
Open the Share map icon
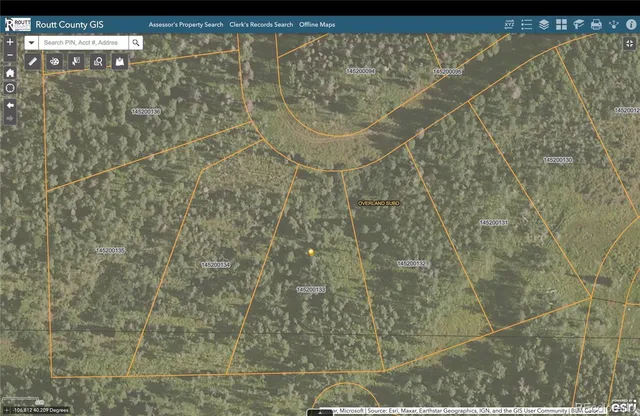click(613, 24)
